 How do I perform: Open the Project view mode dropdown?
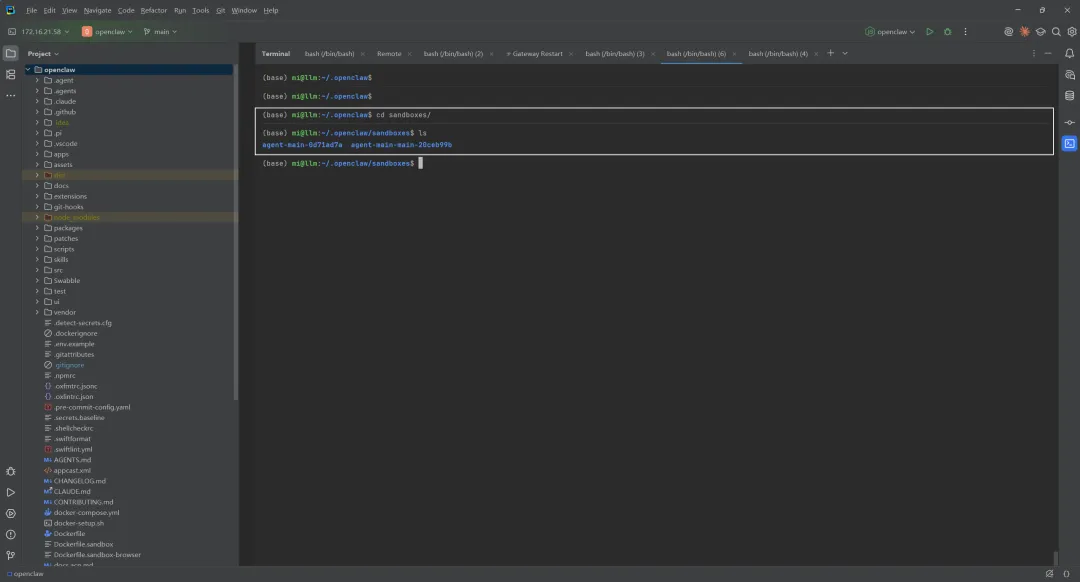tap(43, 54)
